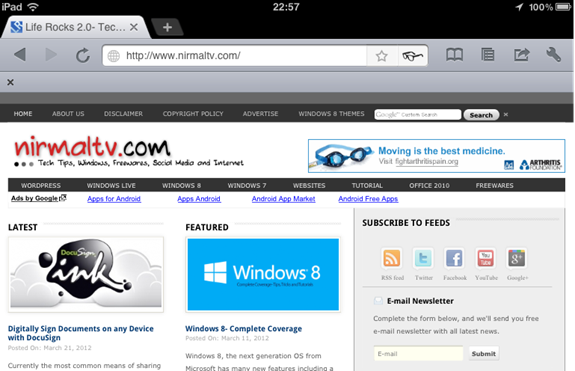Open the OFFICE 2010 category
575x371 pixels.
click(x=429, y=186)
